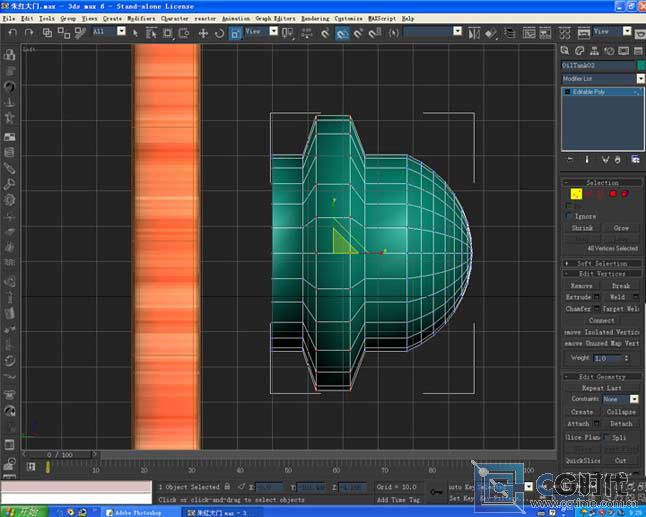Image resolution: width=646 pixels, height=517 pixels.
Task: Click the Grow selection button
Action: click(x=621, y=228)
